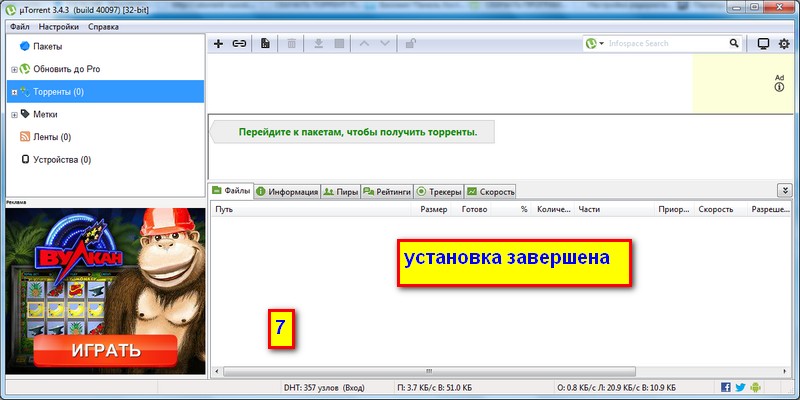Open the Twitter icon in status bar
Image resolution: width=800 pixels, height=400 pixels.
741,387
